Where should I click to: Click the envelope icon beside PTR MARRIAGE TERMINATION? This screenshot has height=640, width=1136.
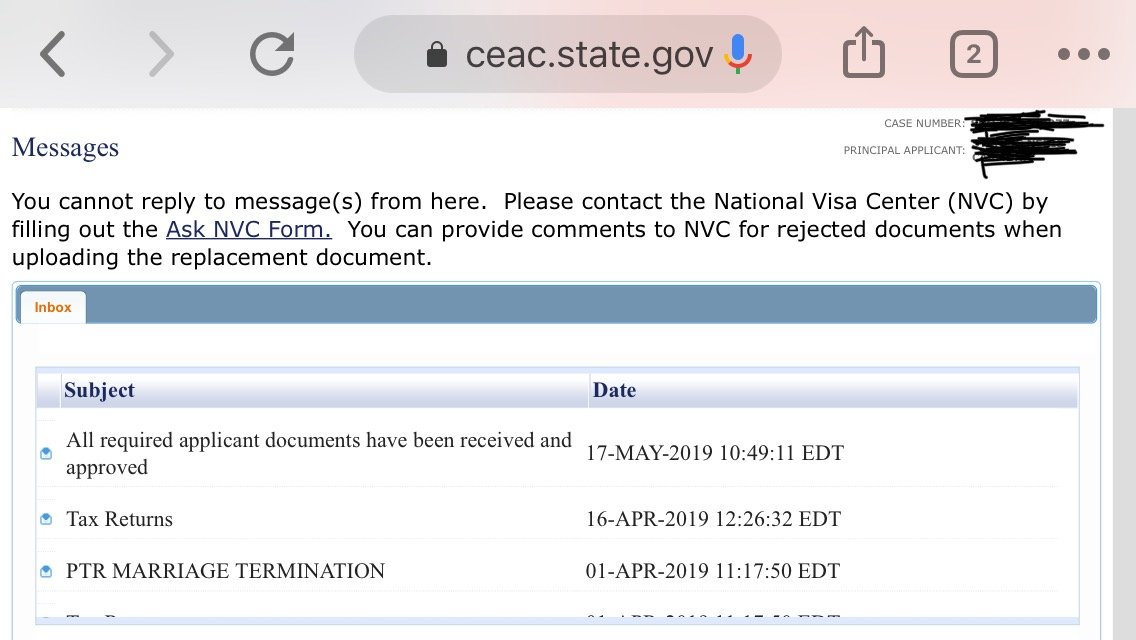click(46, 571)
